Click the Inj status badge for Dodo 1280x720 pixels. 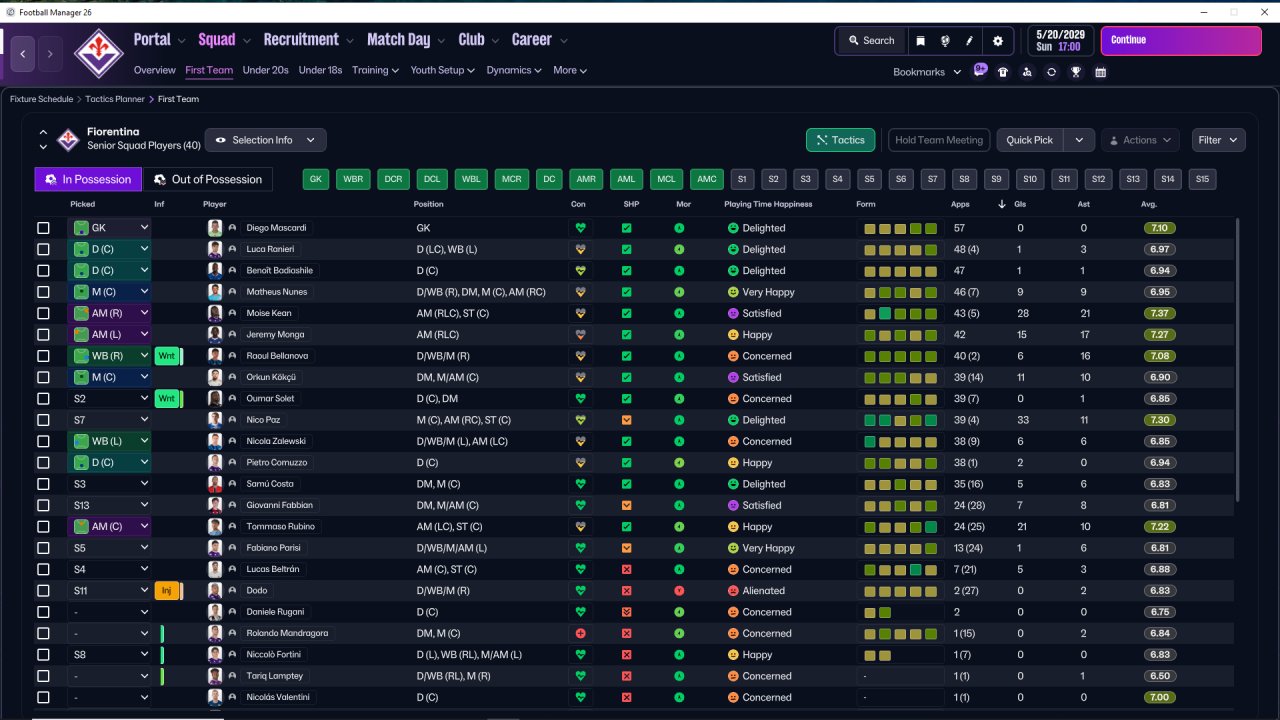(x=167, y=591)
